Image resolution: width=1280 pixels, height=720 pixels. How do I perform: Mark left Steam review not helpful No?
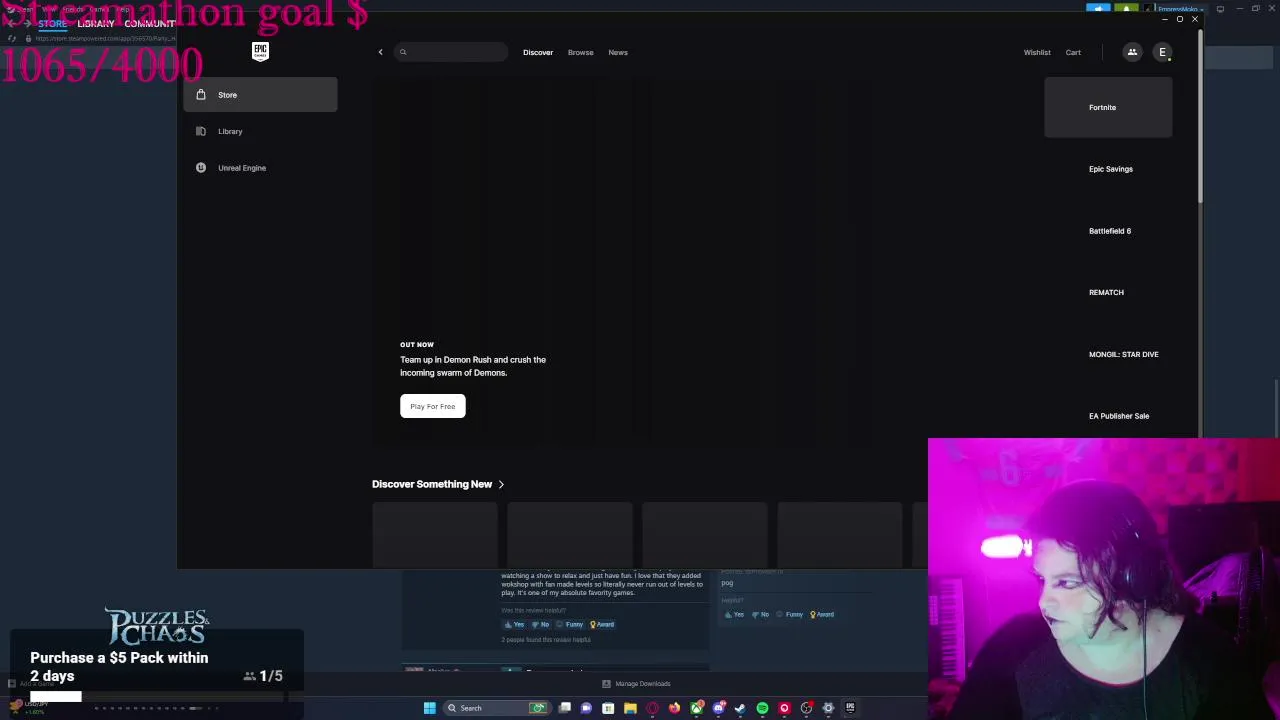point(540,624)
